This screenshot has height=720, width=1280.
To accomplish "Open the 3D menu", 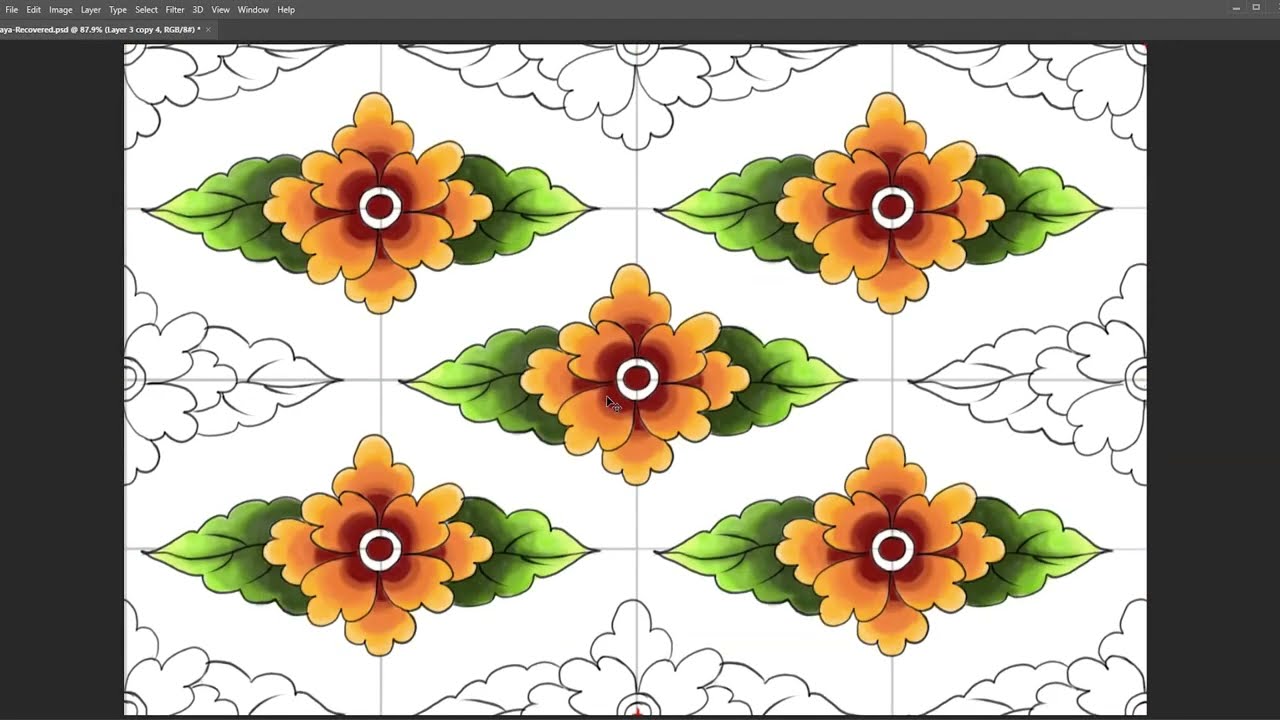I will [198, 9].
